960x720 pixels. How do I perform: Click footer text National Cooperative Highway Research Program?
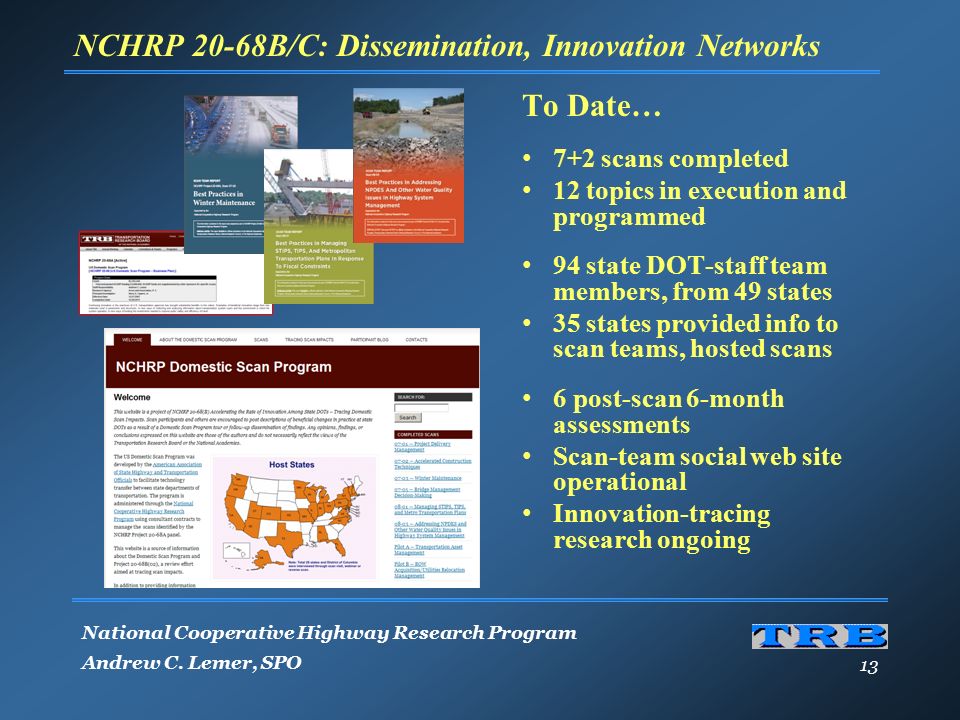[x=329, y=632]
